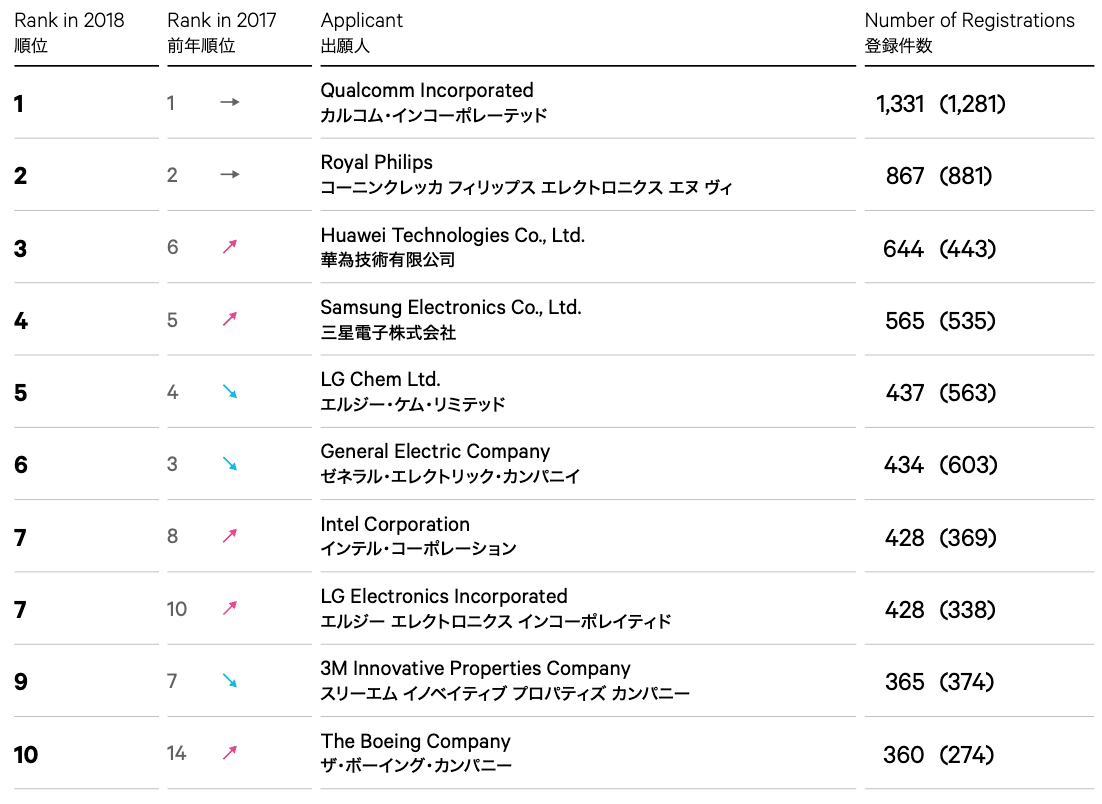
Task: Click Qualcomm's 1,331 registrations figure
Action: 899,104
